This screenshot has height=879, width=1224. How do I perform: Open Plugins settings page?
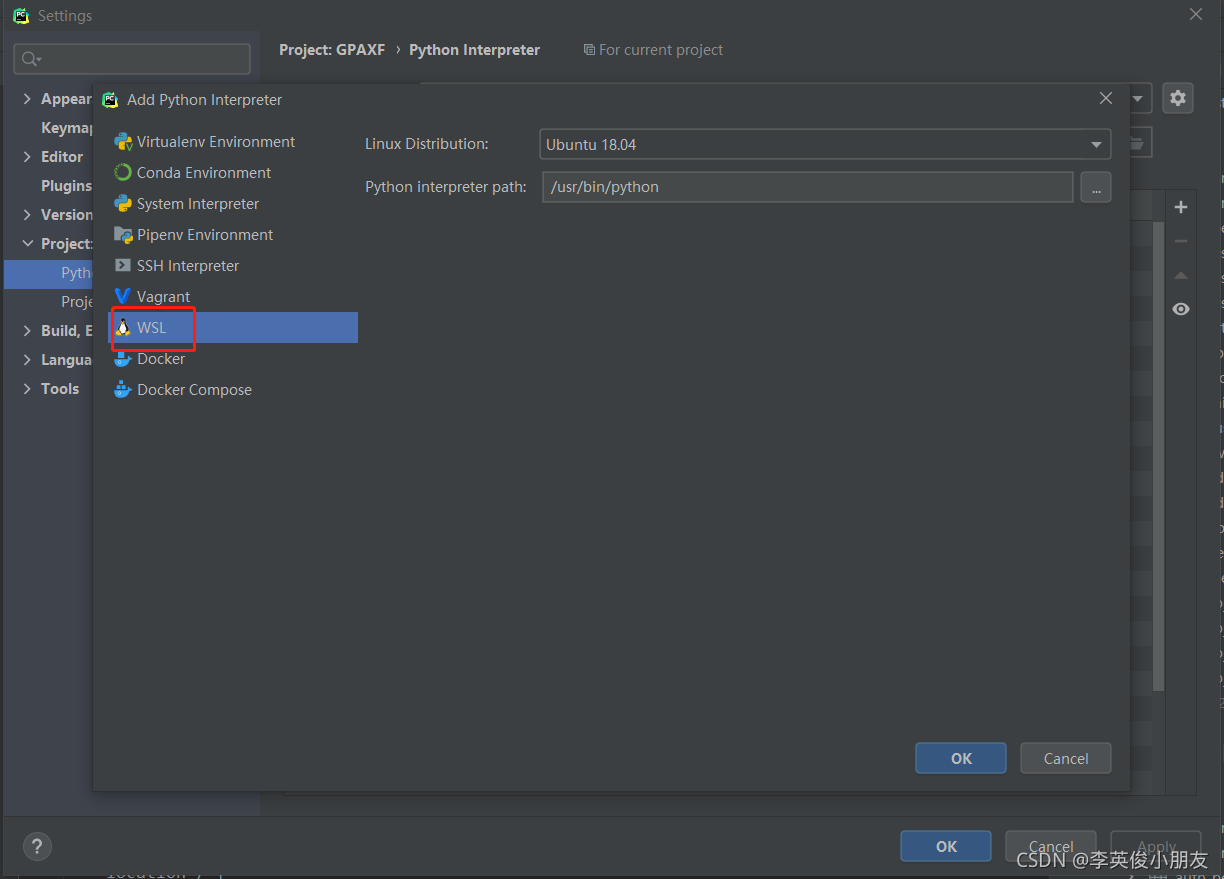pos(66,186)
